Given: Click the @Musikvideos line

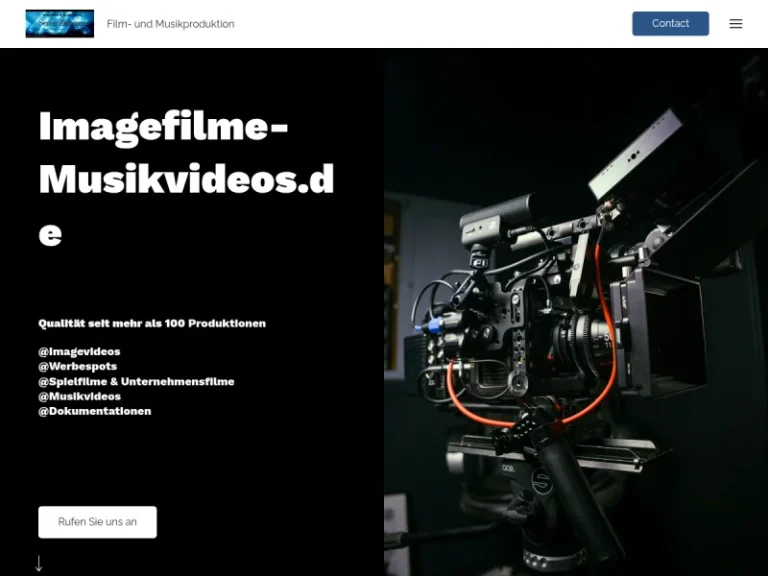Looking at the screenshot, I should 79,396.
